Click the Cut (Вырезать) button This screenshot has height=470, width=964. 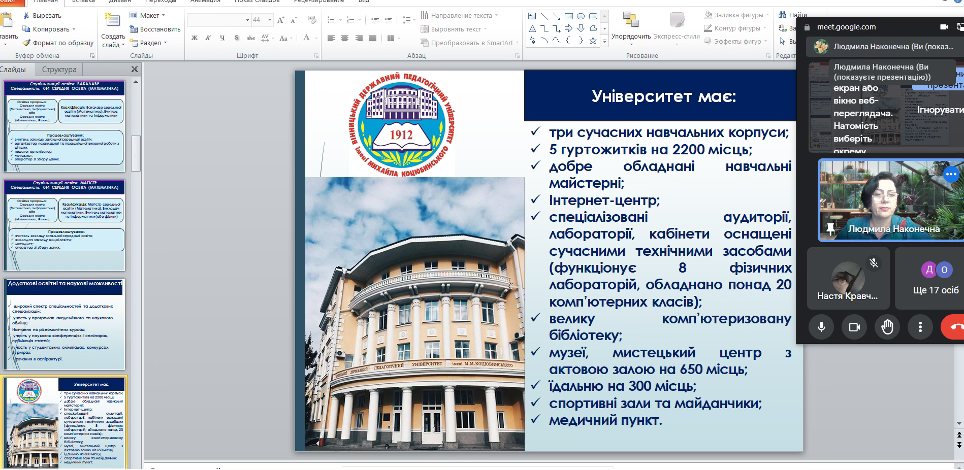42,15
